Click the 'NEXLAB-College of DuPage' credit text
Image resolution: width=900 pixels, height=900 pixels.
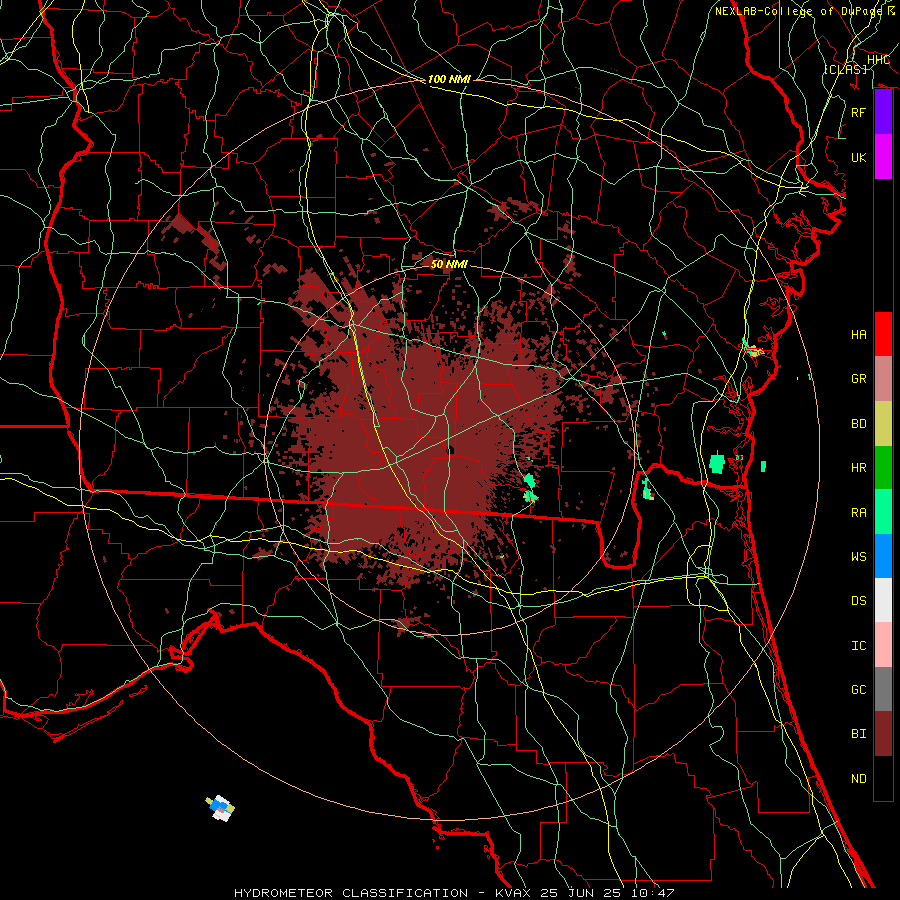pyautogui.click(x=798, y=11)
